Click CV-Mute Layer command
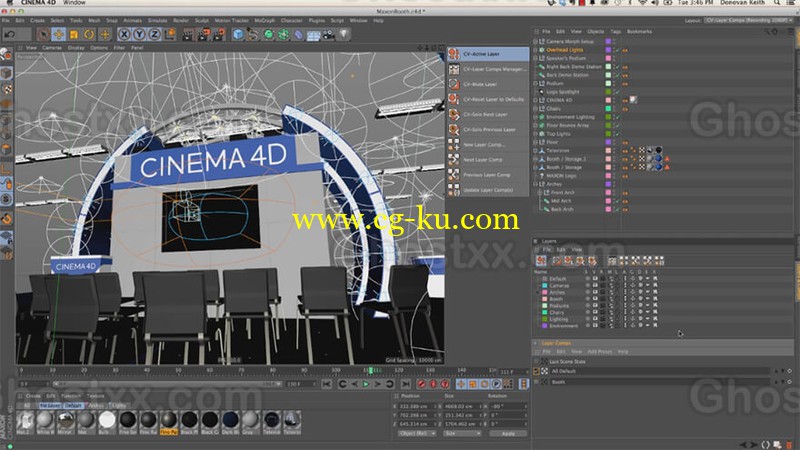Viewport: 800px width, 450px height. coord(488,84)
